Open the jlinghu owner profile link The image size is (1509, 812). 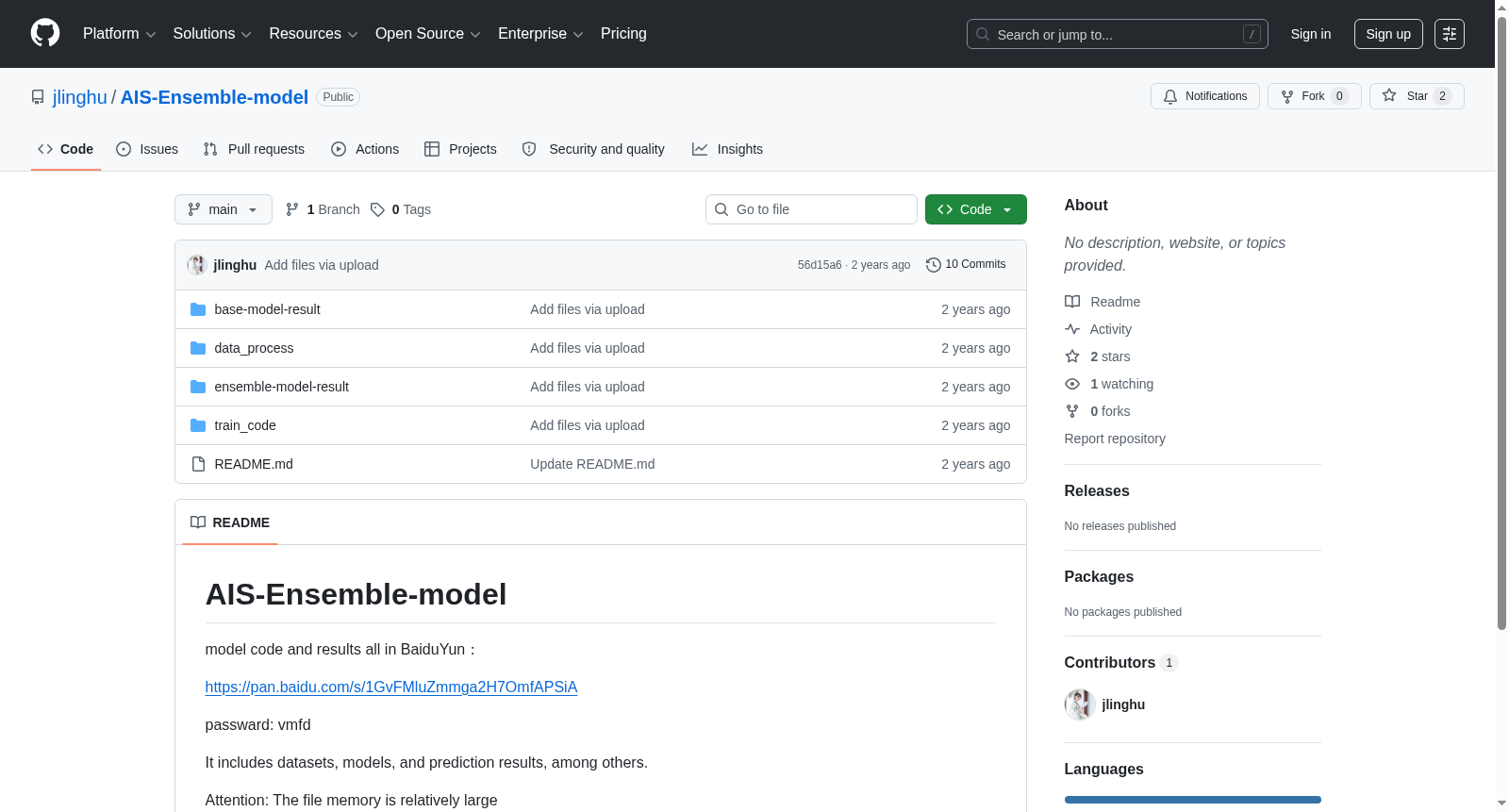click(x=80, y=97)
